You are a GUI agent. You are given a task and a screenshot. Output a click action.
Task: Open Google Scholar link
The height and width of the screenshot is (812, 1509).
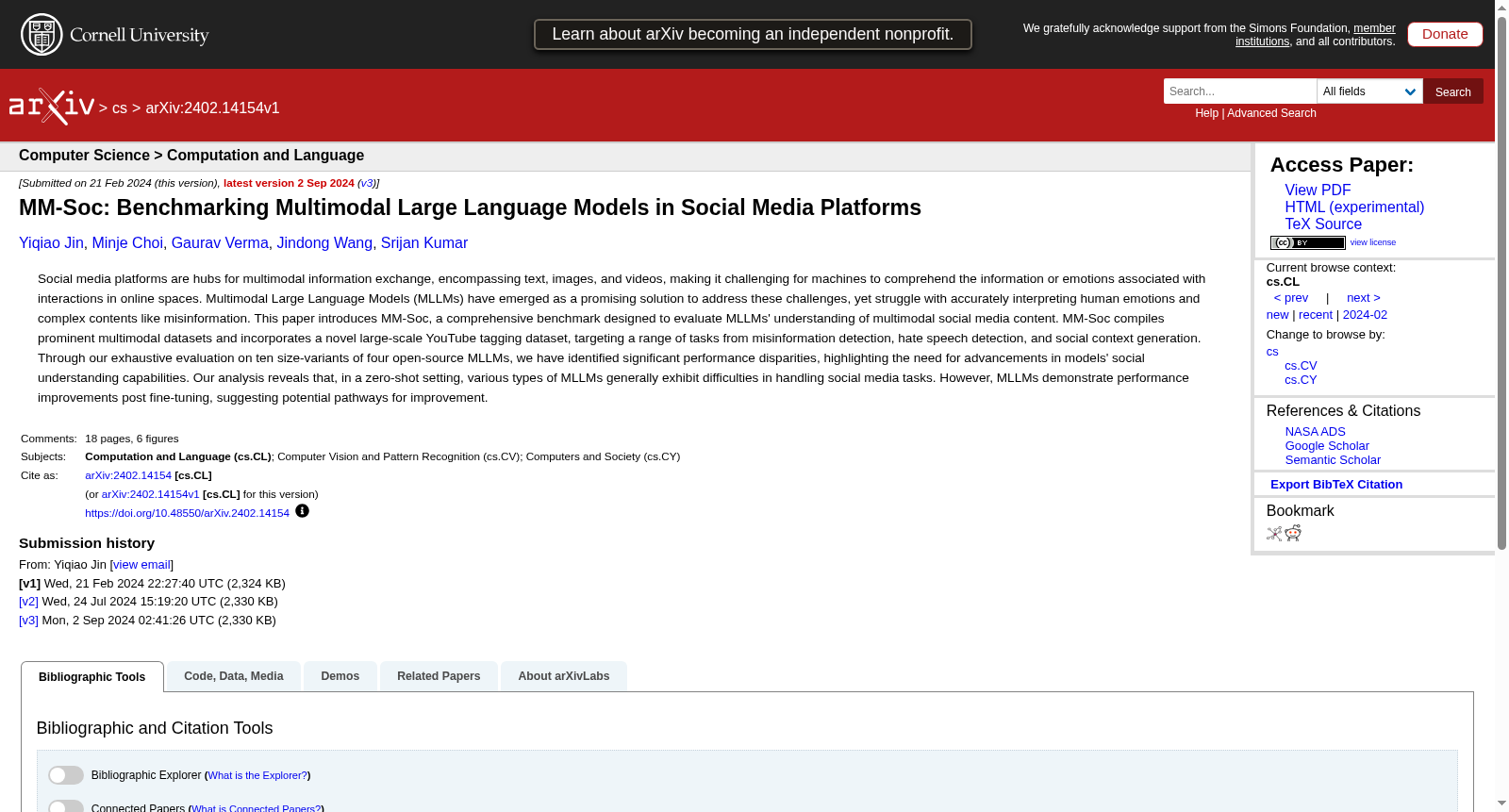click(1327, 446)
